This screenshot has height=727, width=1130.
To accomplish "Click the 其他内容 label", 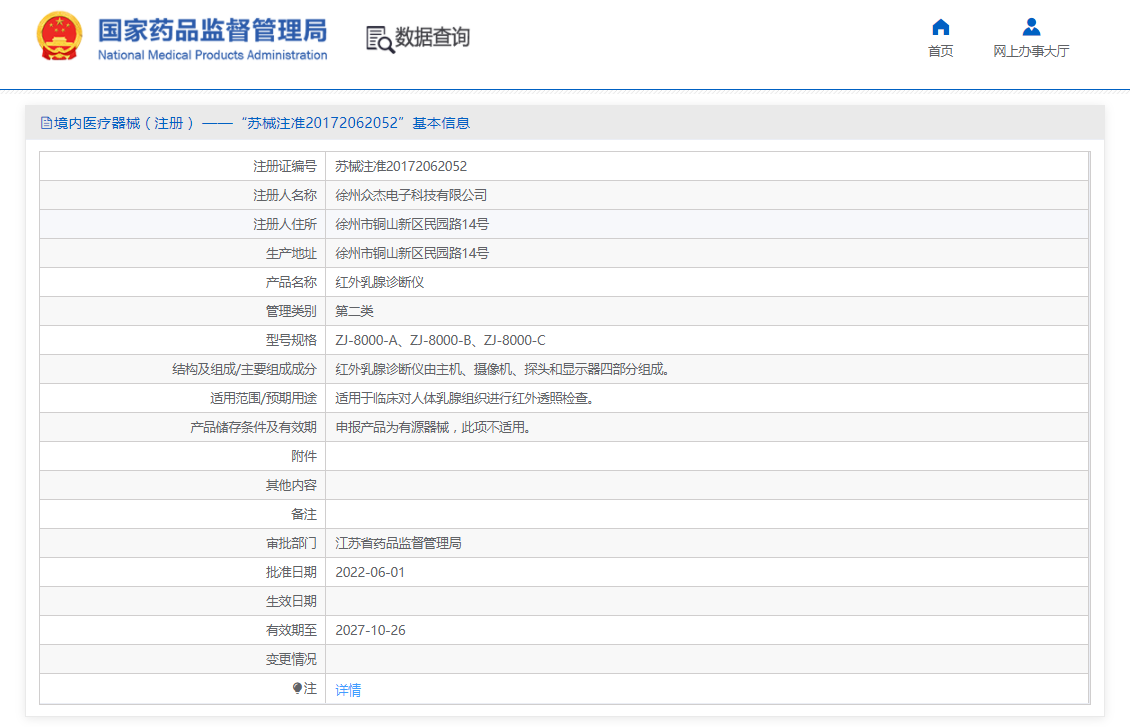I will point(291,485).
